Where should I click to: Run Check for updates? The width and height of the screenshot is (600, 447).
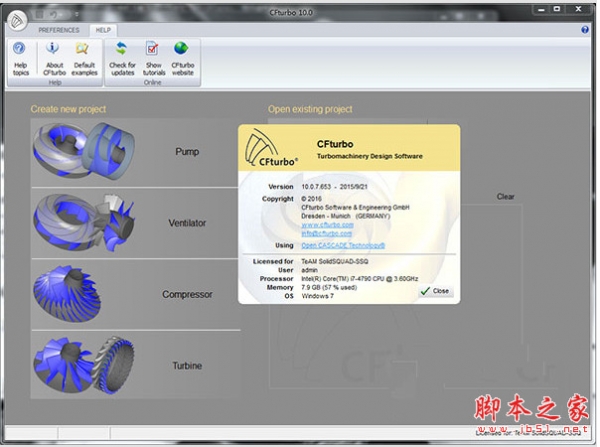click(122, 59)
